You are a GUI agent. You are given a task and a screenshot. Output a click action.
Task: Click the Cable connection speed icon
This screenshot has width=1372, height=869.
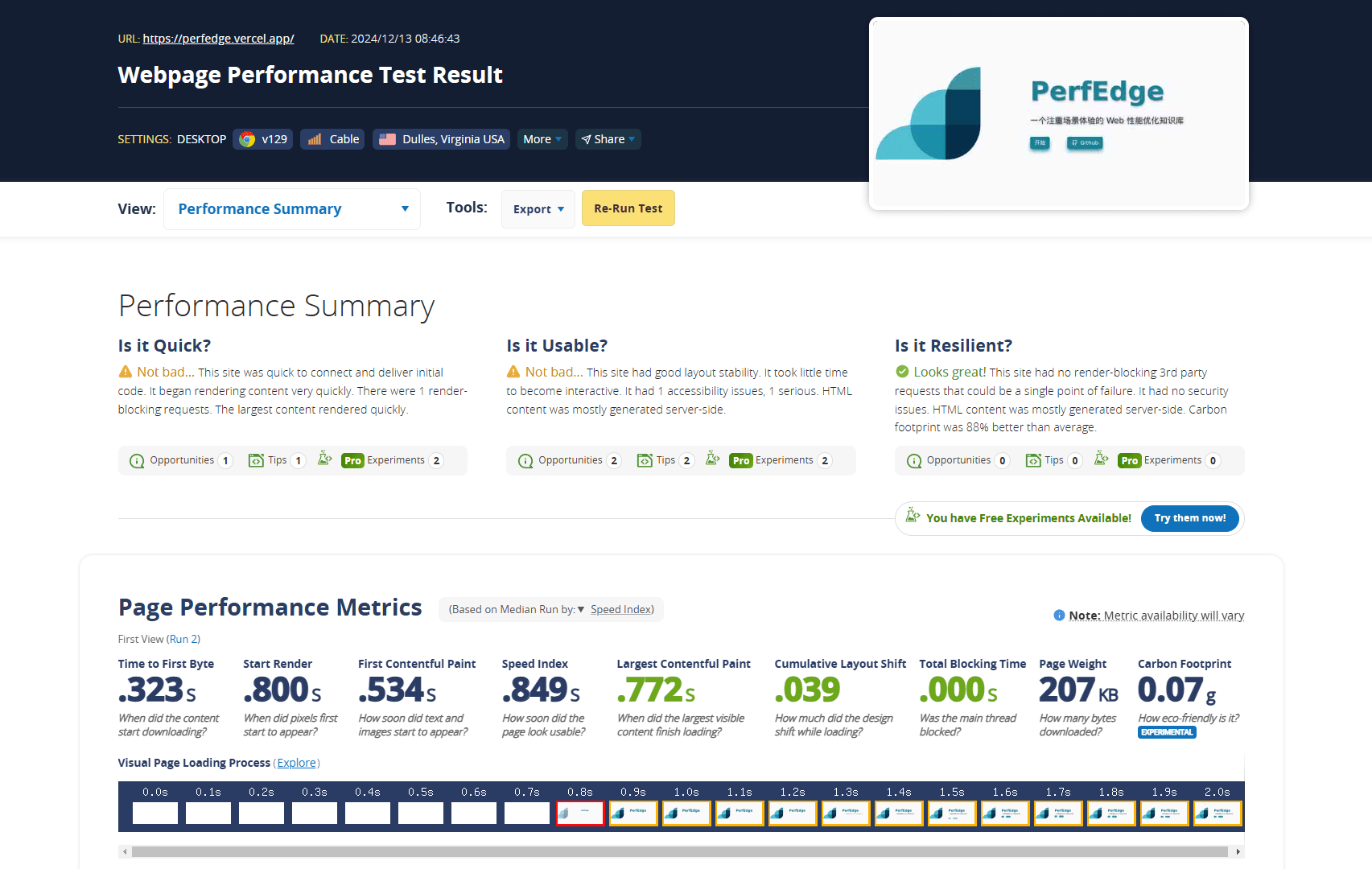point(313,138)
